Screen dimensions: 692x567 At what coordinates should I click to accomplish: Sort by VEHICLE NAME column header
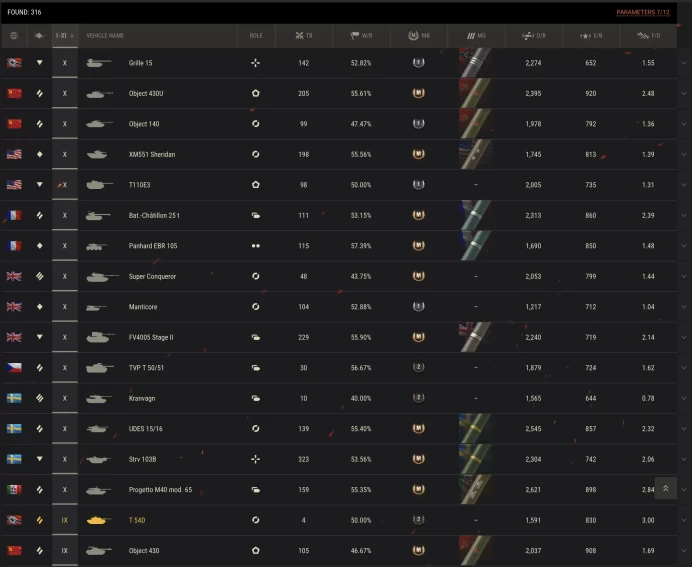pos(105,36)
